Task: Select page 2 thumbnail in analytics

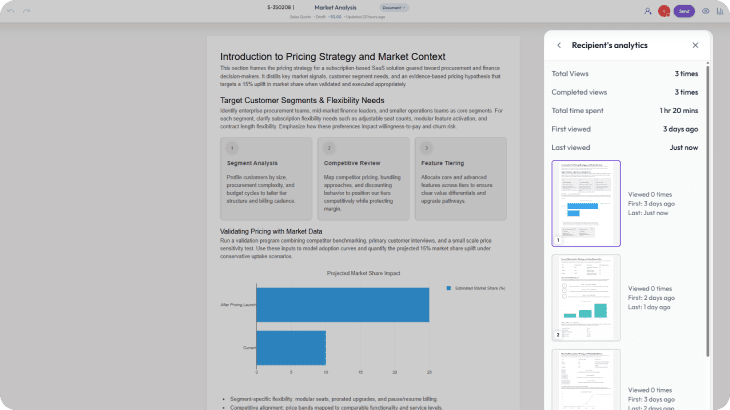Action: pos(586,297)
